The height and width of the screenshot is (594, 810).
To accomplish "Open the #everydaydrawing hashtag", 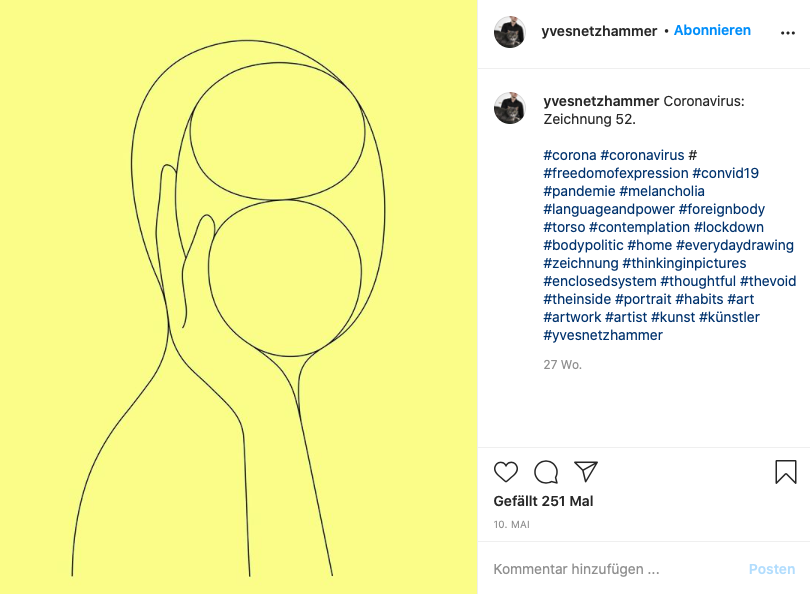I will point(735,245).
